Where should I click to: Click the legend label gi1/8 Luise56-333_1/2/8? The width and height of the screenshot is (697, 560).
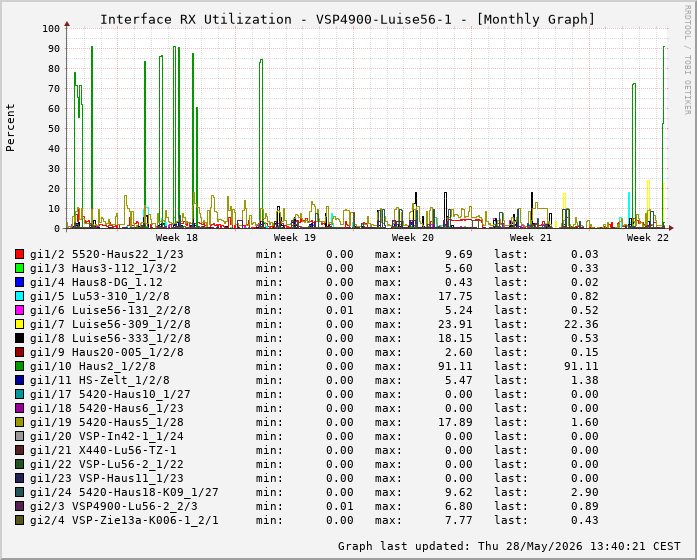(110, 338)
